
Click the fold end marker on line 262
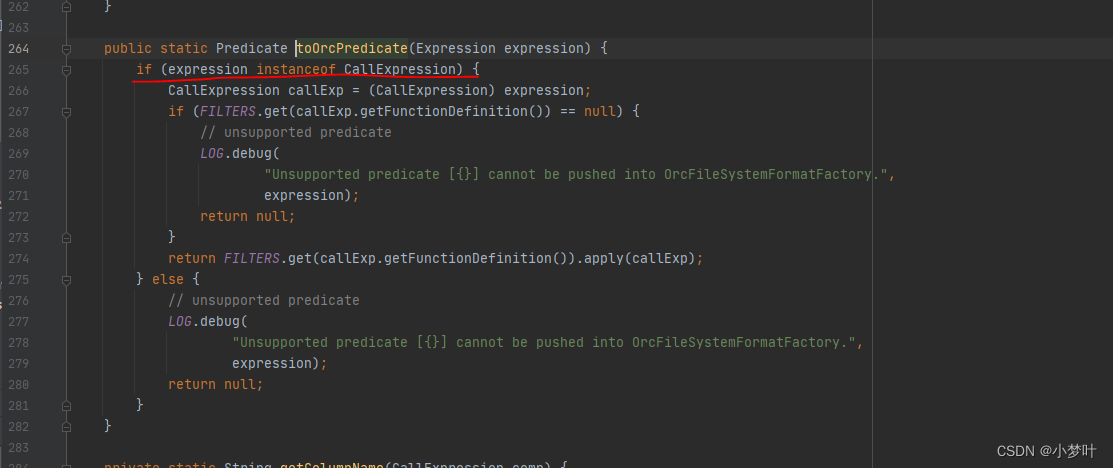66,7
